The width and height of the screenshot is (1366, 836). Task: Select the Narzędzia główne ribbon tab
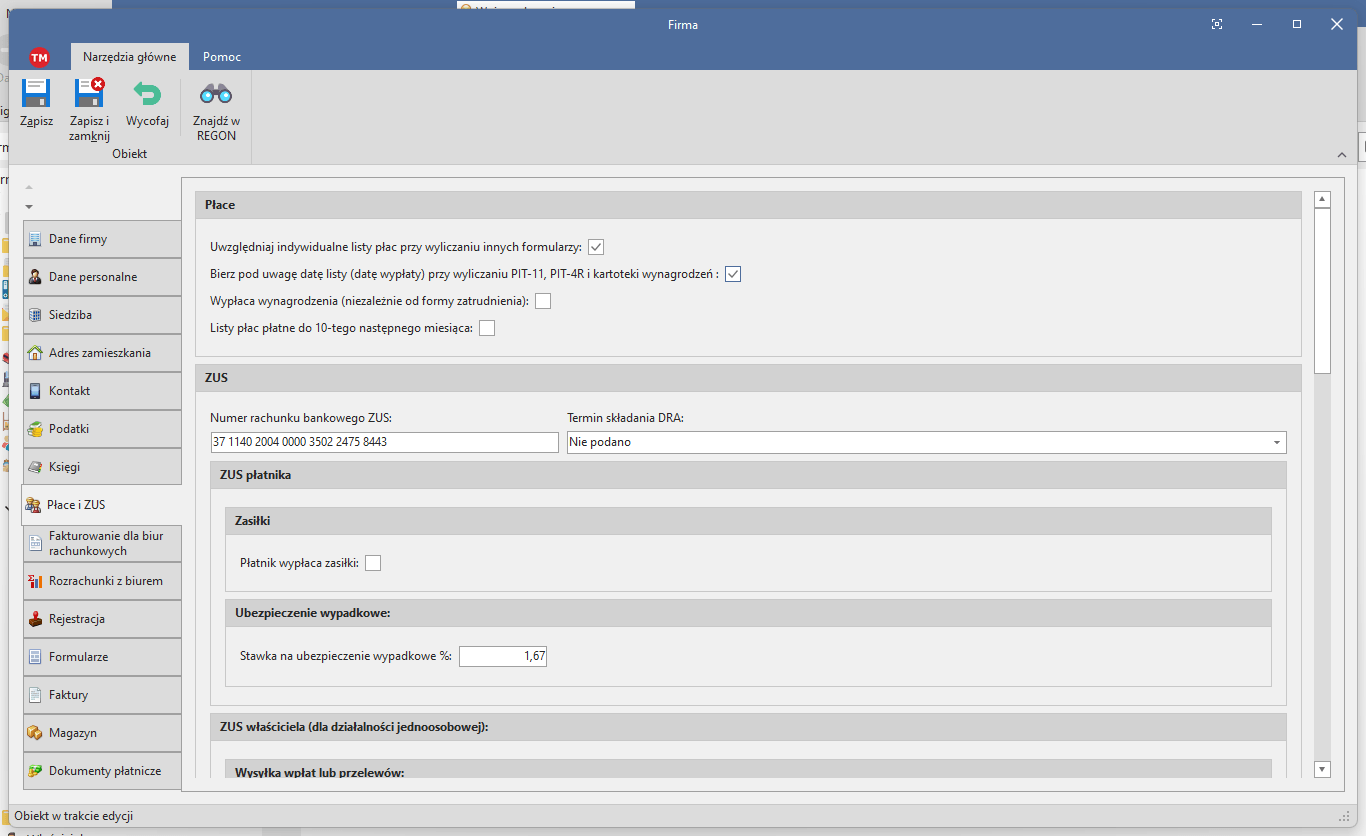(129, 57)
